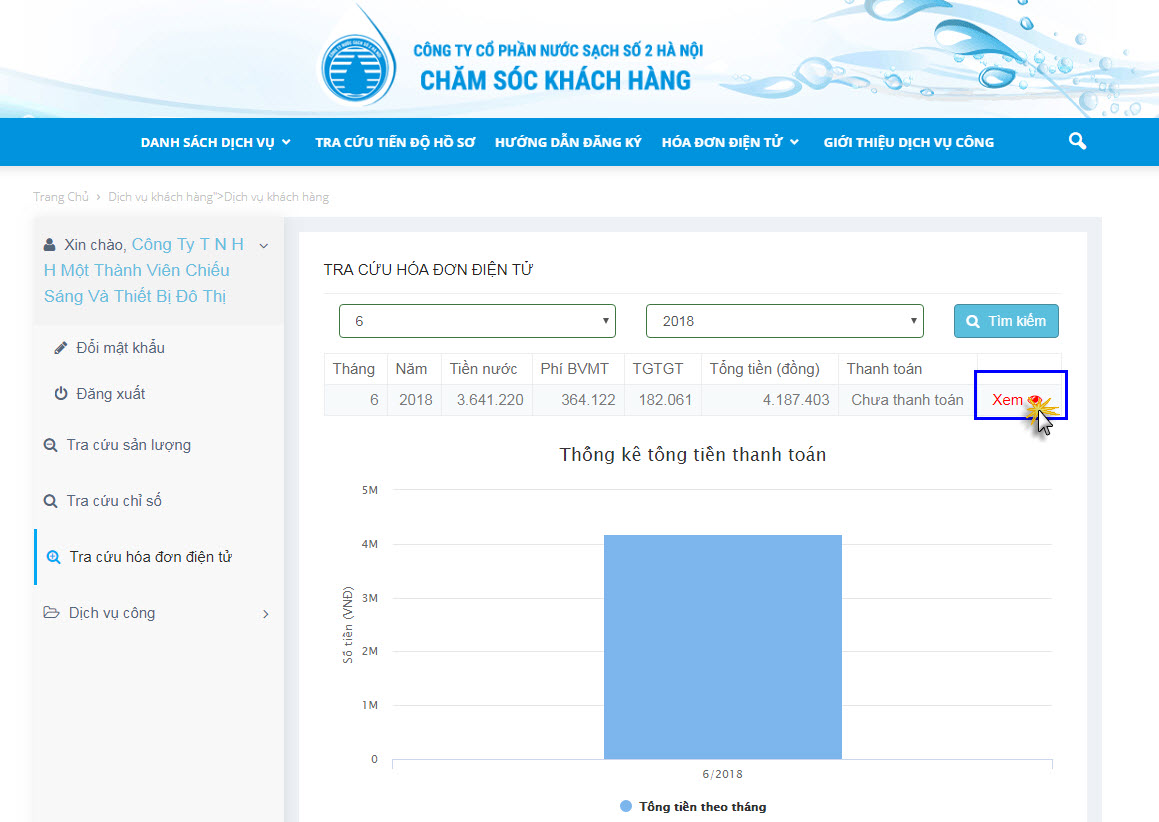Open the month dropdown showing 6
Image resolution: width=1159 pixels, height=822 pixels.
pyautogui.click(x=477, y=320)
